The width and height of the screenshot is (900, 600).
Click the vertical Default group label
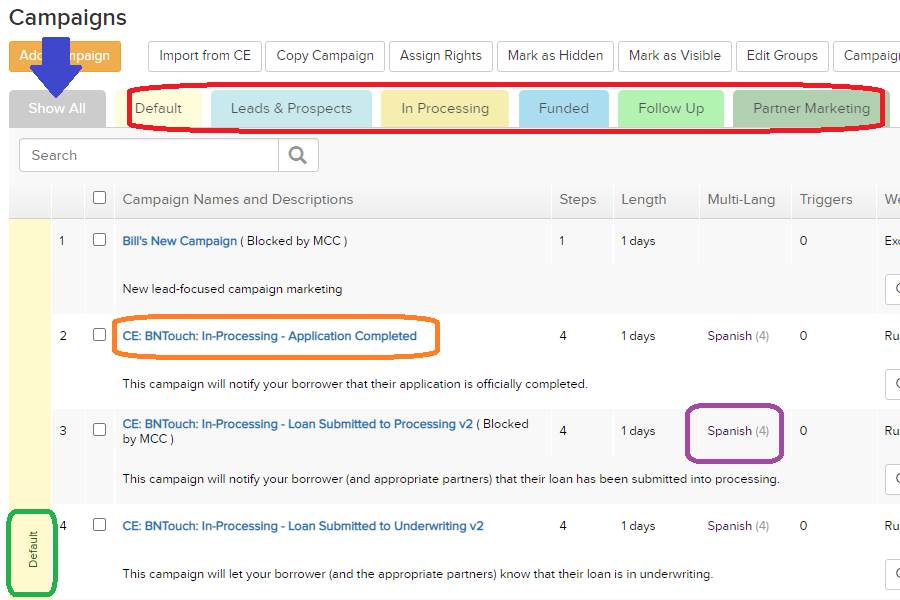[x=33, y=549]
